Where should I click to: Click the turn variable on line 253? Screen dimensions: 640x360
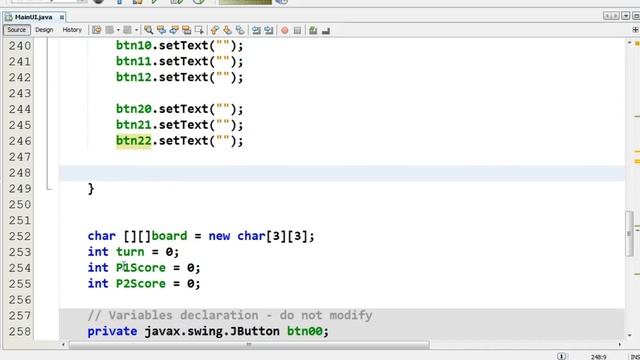130,252
